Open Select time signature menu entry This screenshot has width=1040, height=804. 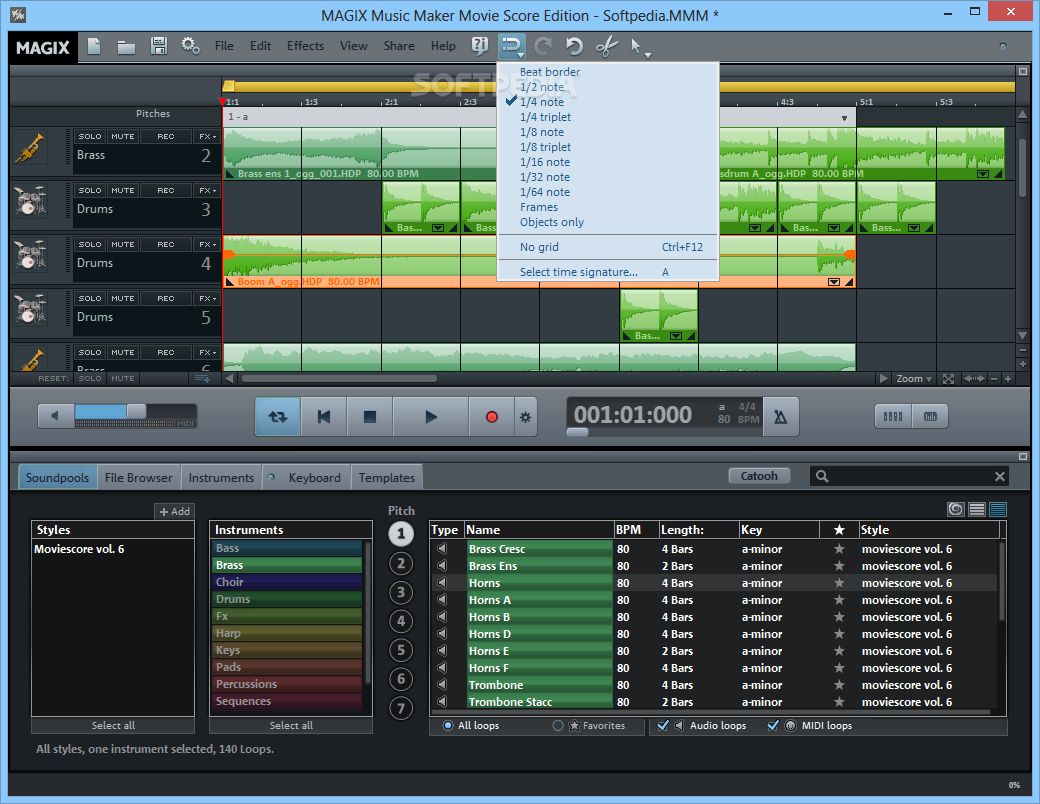[x=608, y=272]
